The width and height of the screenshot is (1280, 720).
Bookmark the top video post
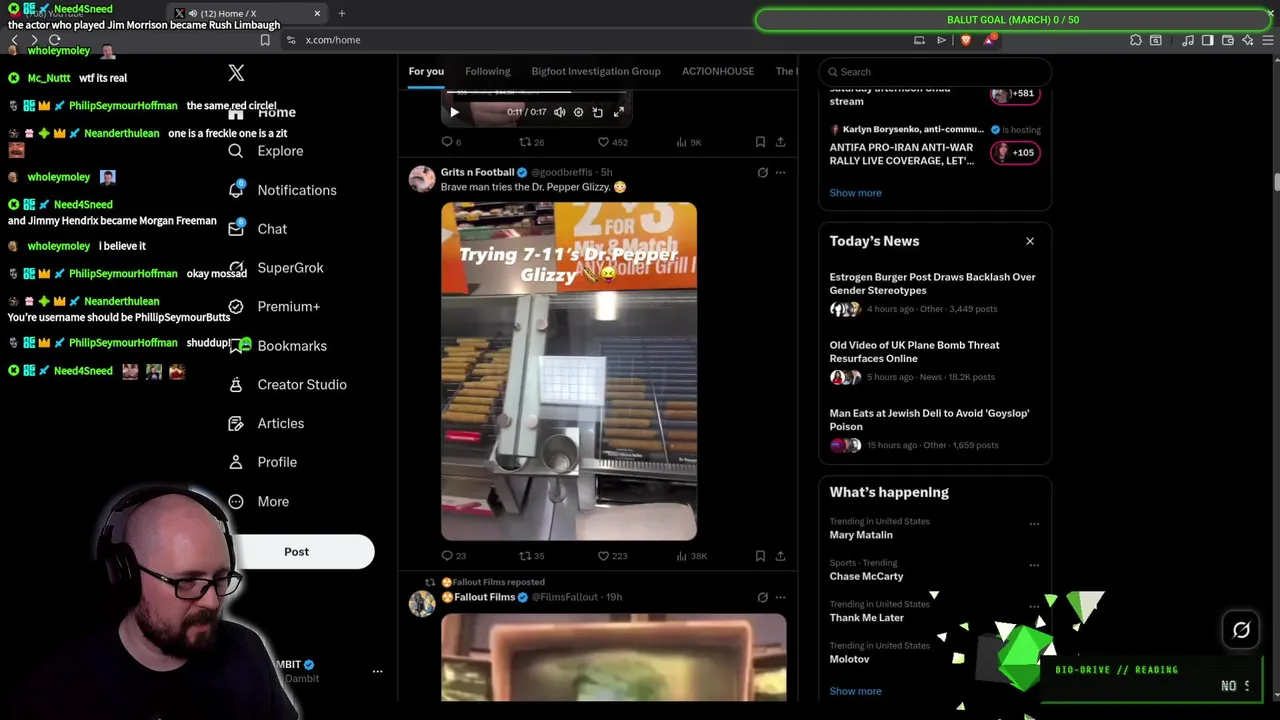coord(760,142)
